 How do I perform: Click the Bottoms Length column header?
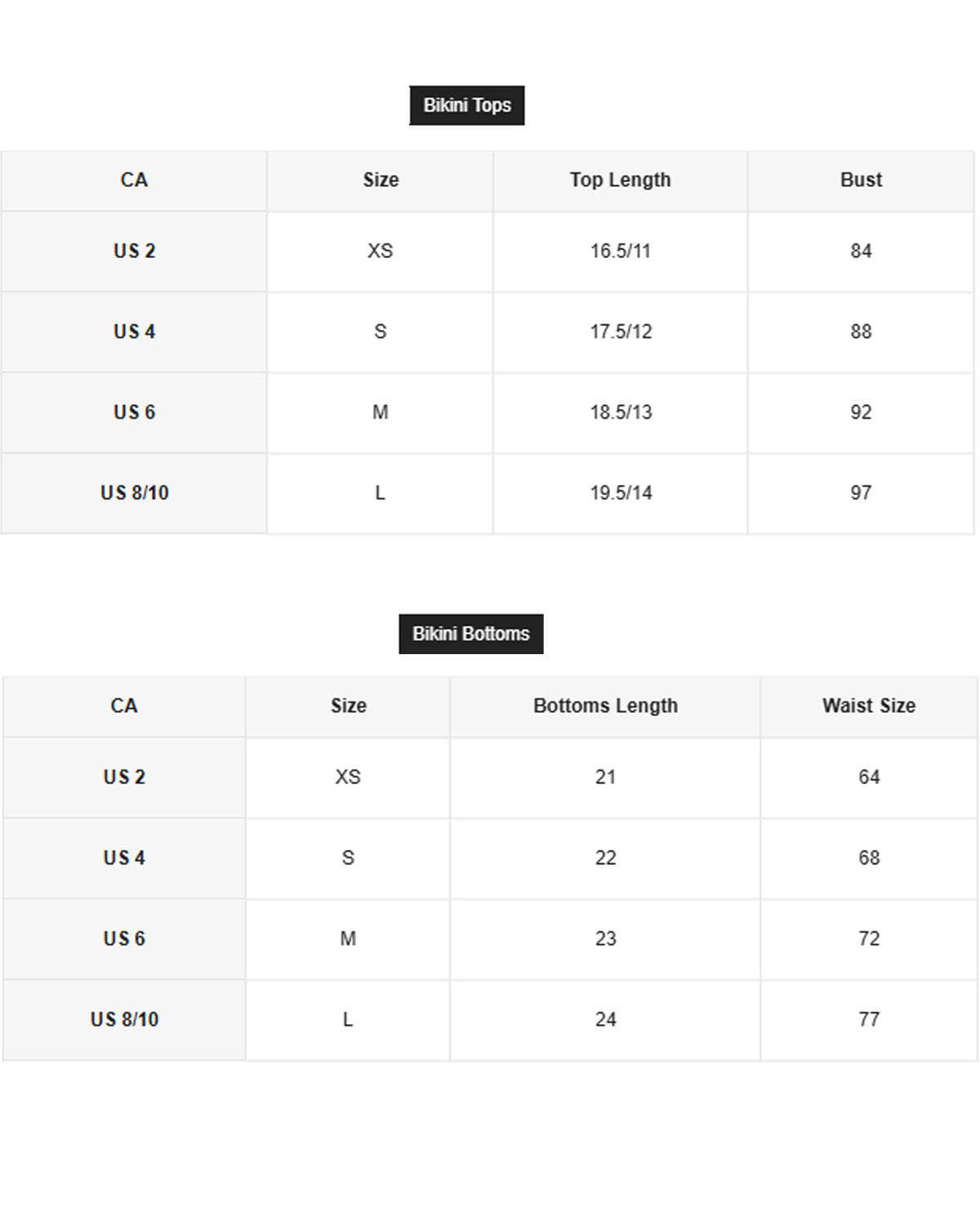tap(605, 706)
